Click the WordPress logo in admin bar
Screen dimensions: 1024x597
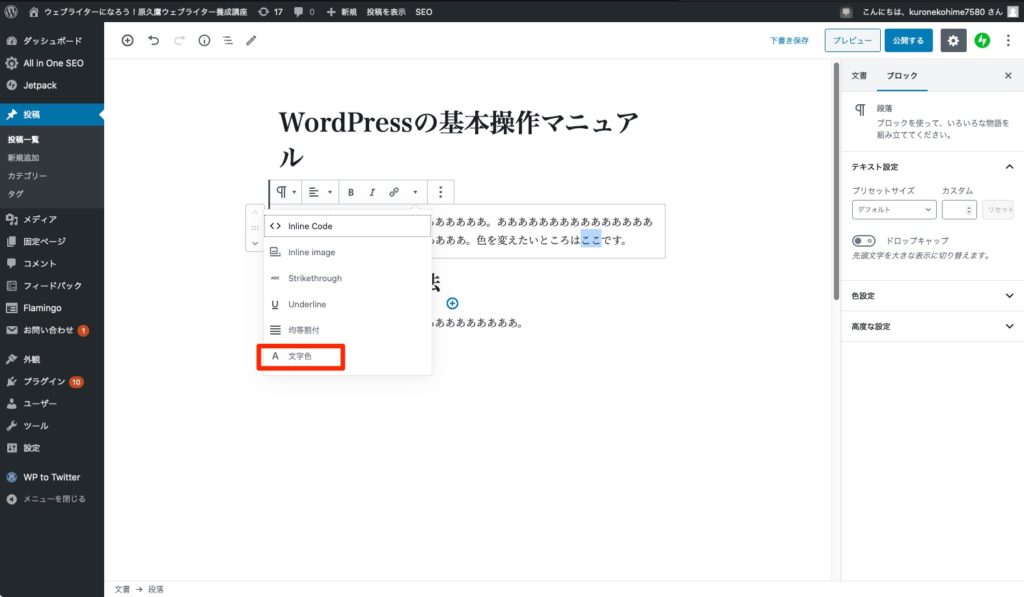click(x=11, y=11)
